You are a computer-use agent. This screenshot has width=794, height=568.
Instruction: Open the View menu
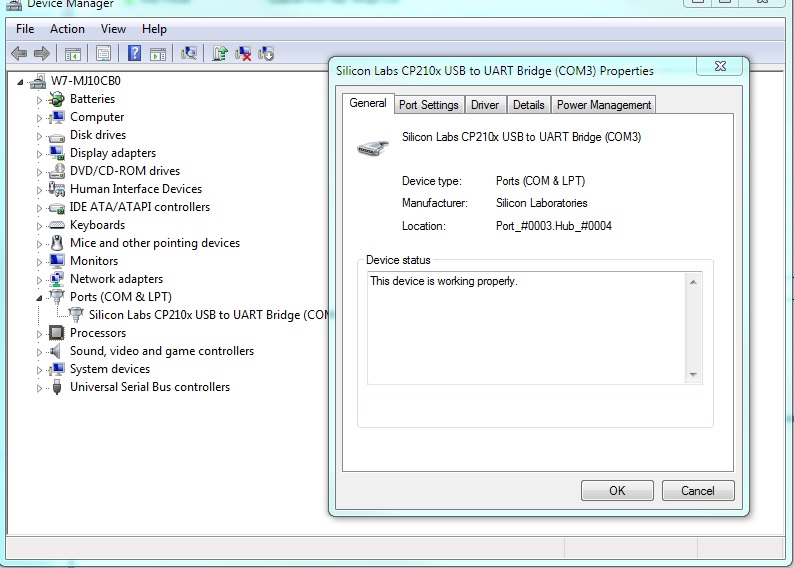coord(113,29)
